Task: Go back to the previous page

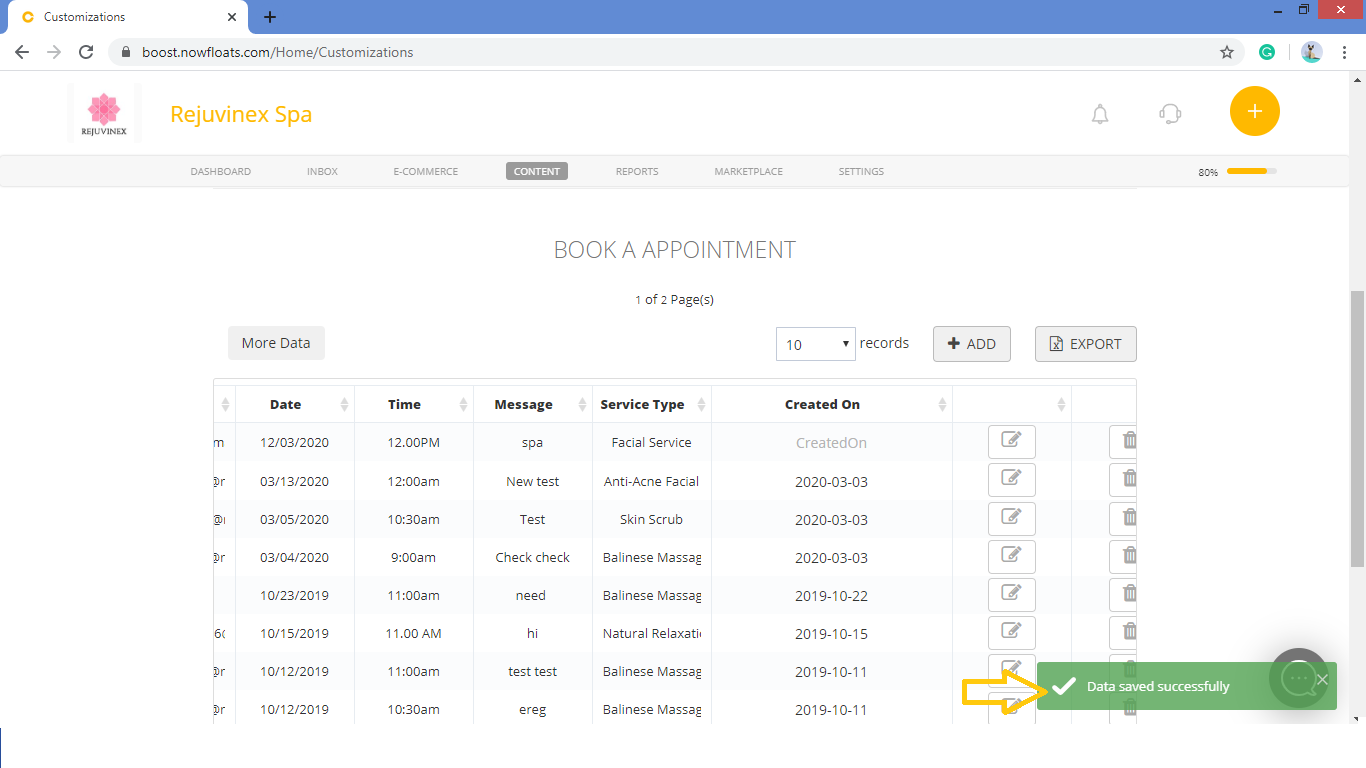Action: pos(22,52)
